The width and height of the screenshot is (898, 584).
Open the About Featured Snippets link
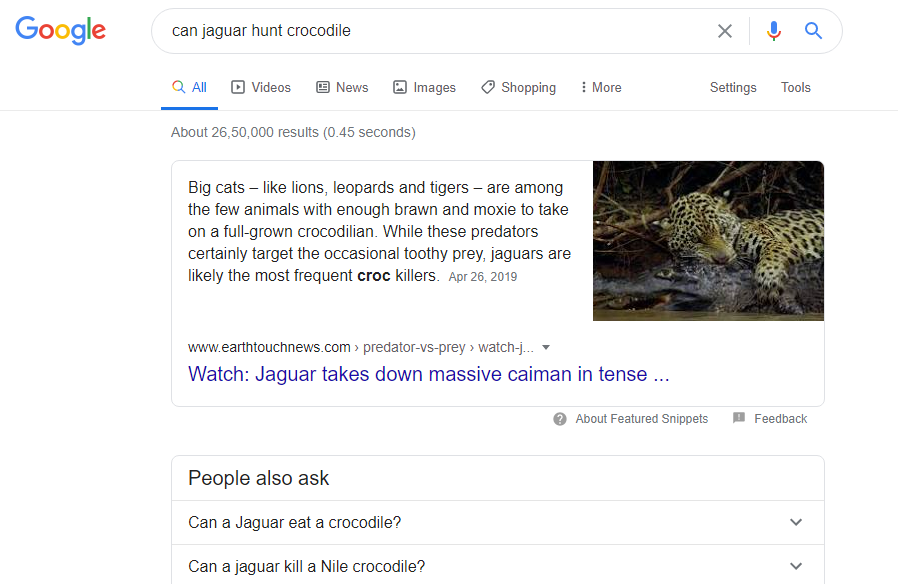(641, 419)
